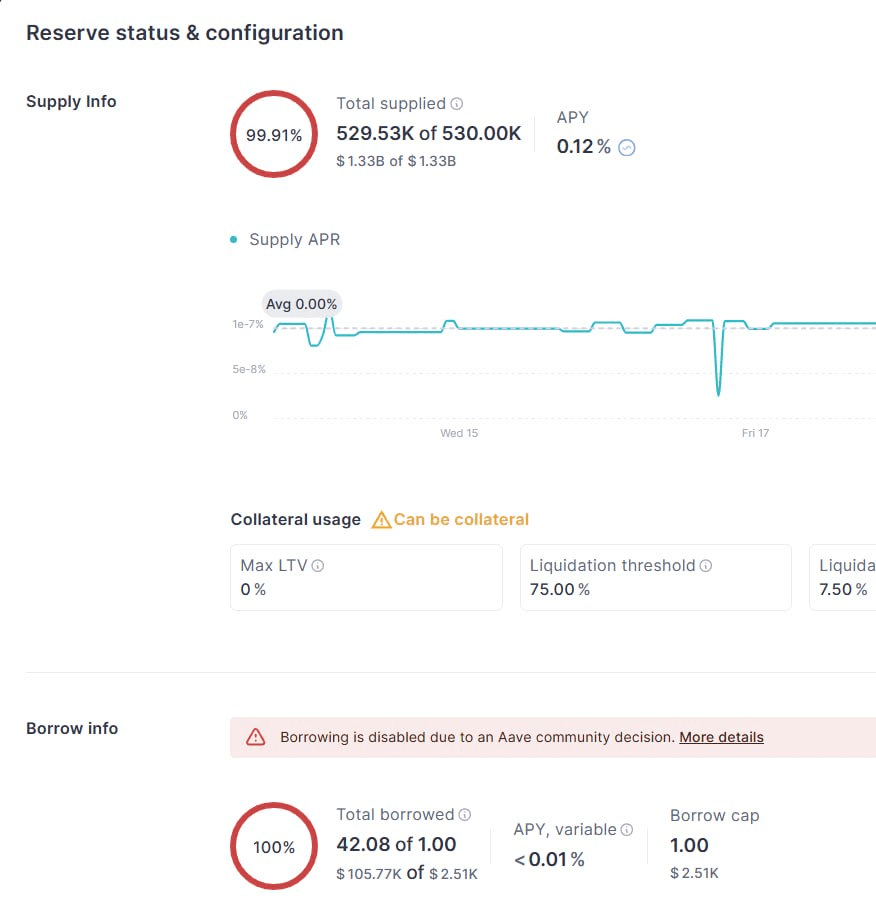876x918 pixels.
Task: Click info icon beside APY, variable
Action: coord(627,829)
